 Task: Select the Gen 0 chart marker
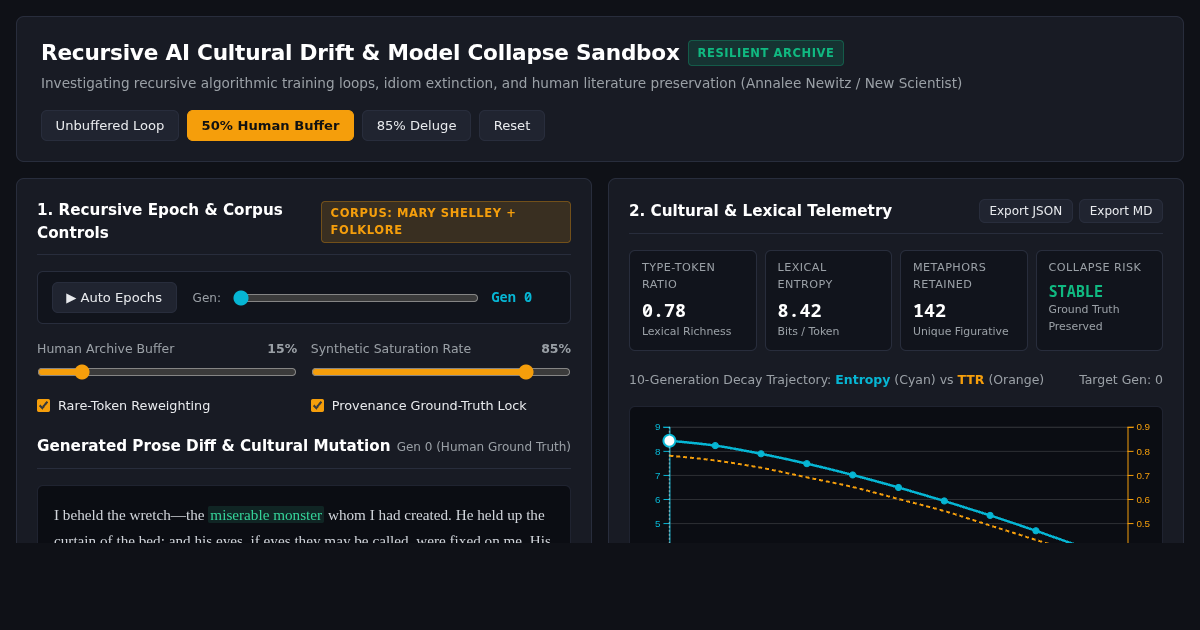click(669, 441)
